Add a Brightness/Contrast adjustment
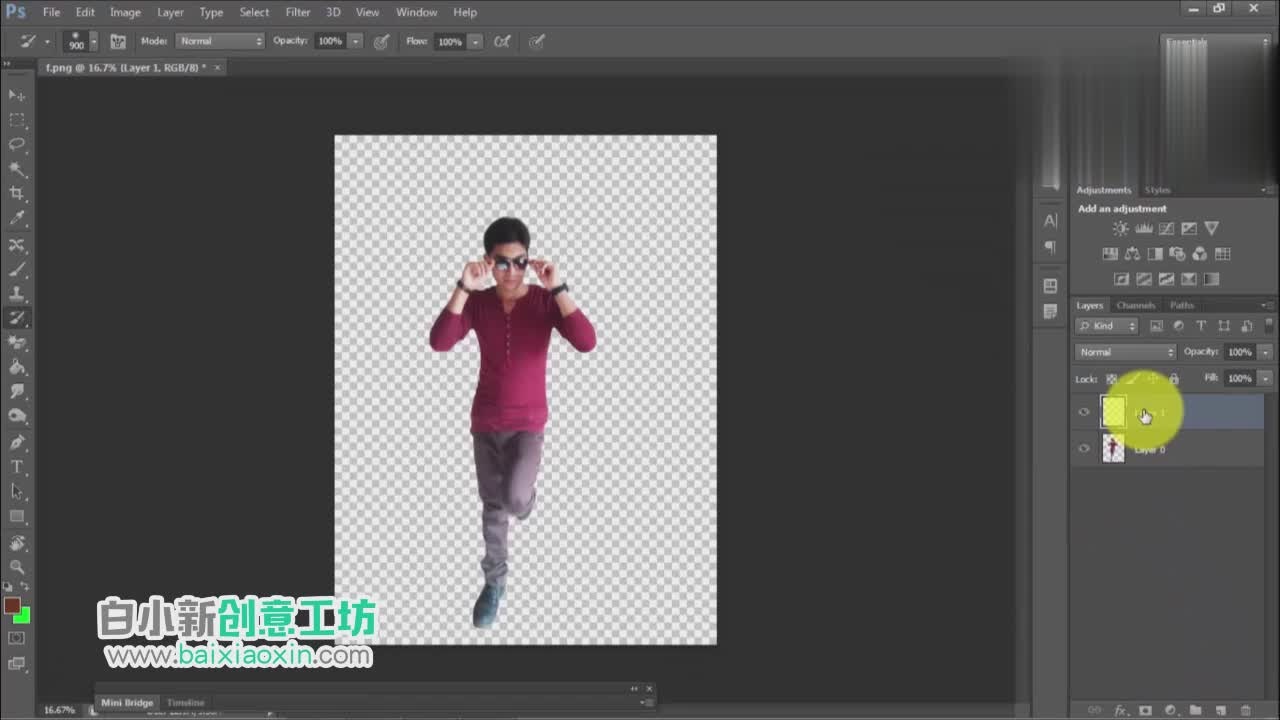This screenshot has width=1280, height=720. 1121,228
